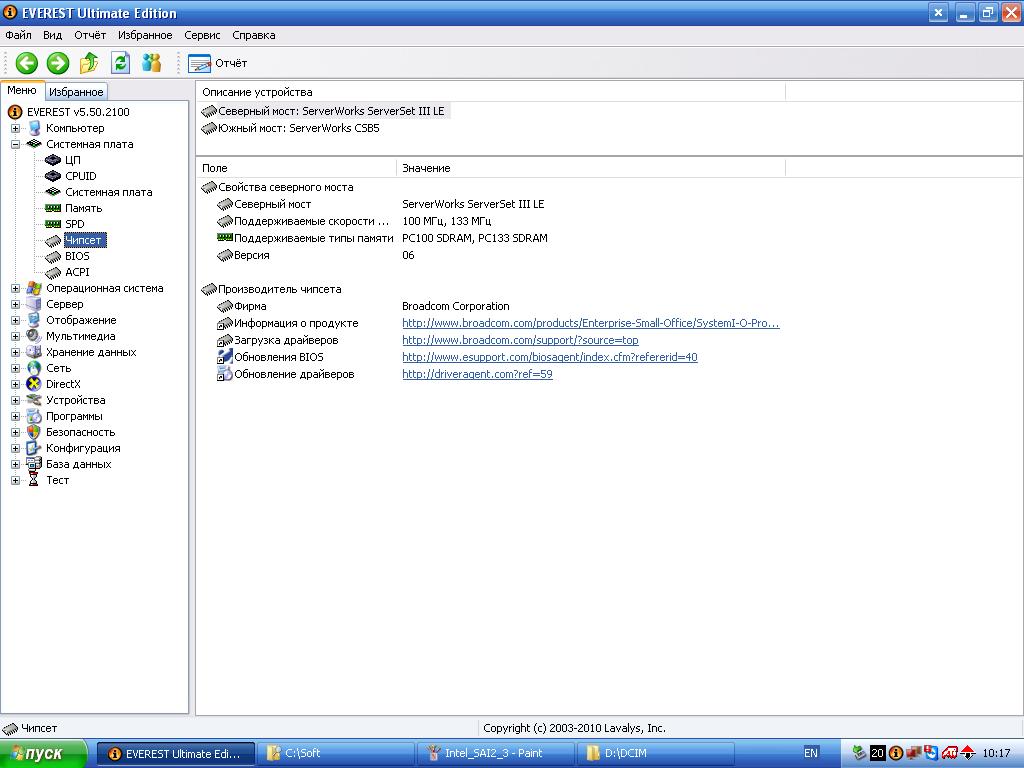This screenshot has height=768, width=1024.
Task: Open the Избранное menu in the menu bar
Action: pos(145,35)
